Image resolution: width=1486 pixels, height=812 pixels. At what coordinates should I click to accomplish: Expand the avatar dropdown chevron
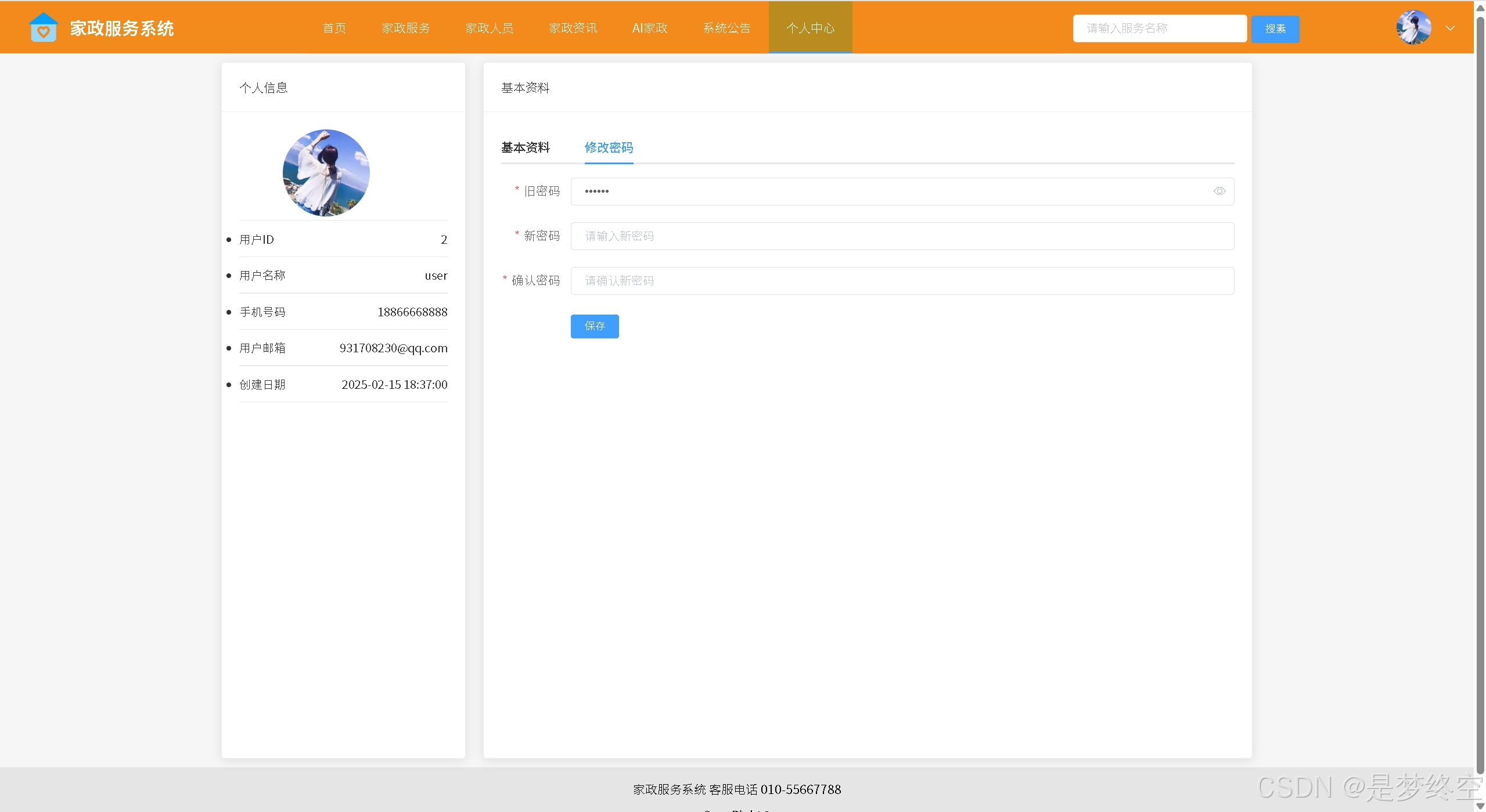[1450, 28]
